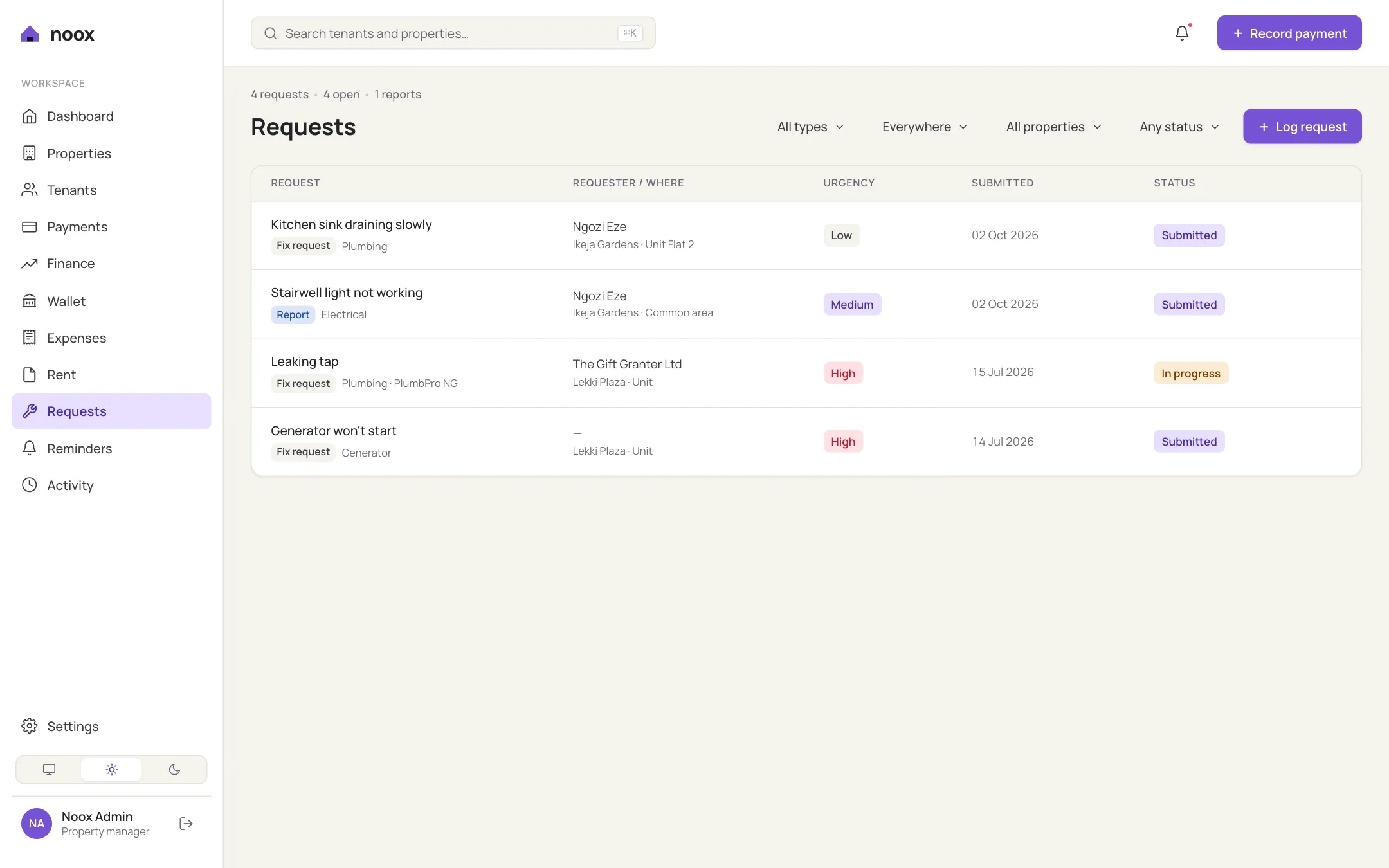Click the Log request button
The width and height of the screenshot is (1389, 868).
(x=1302, y=127)
